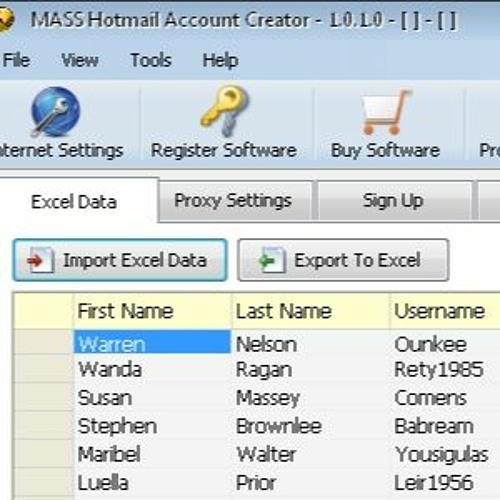Select the Stephen first name cell

[152, 425]
